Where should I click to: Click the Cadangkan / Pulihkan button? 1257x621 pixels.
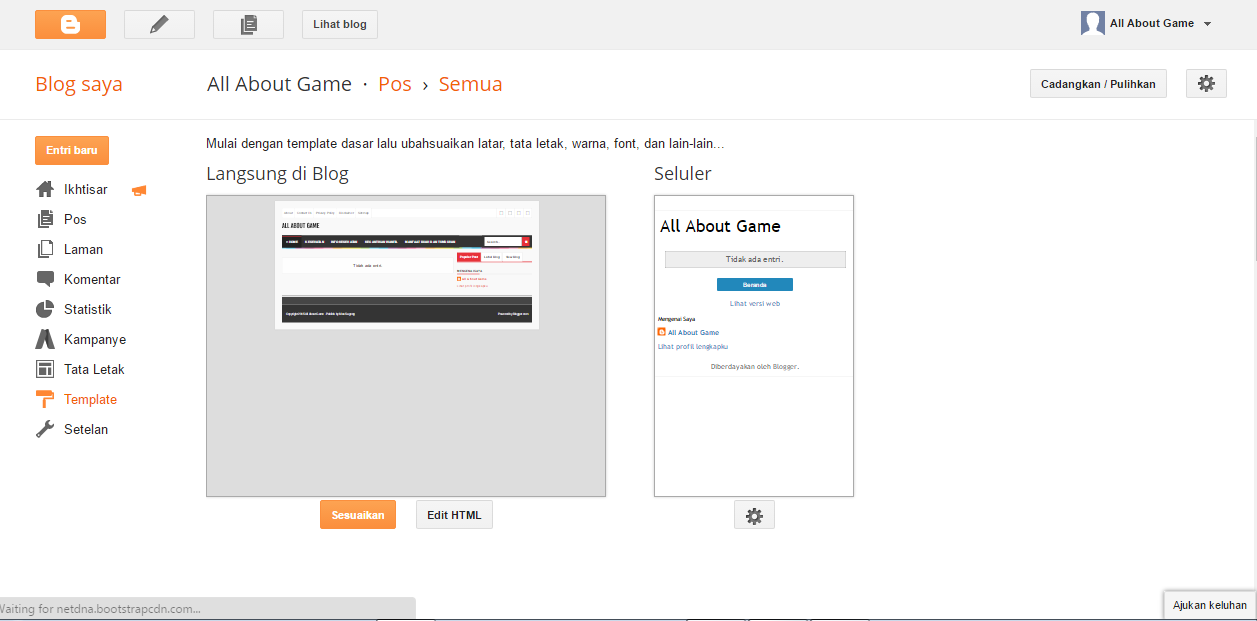coord(1098,84)
